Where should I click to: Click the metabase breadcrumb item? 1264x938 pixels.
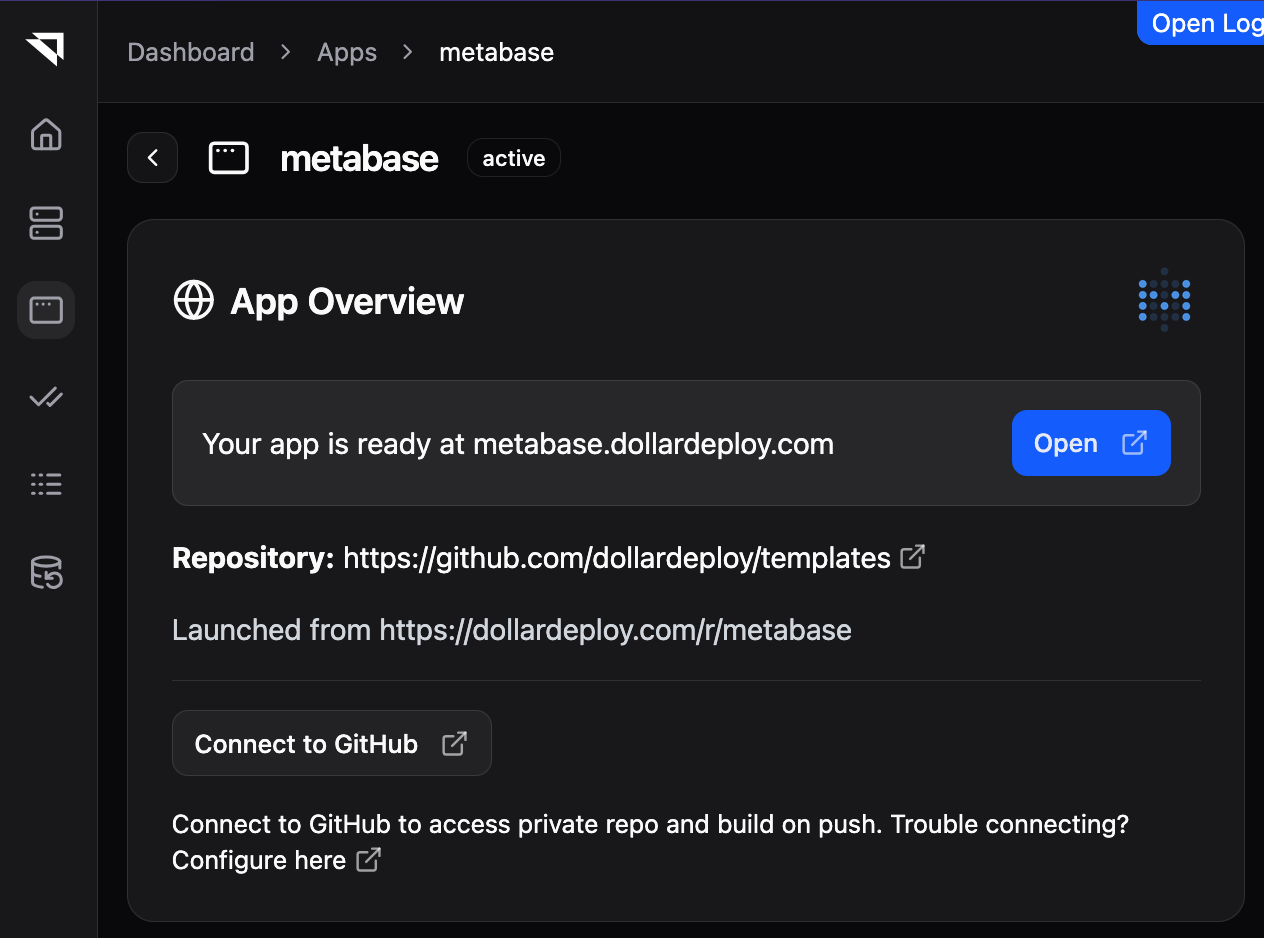(x=497, y=52)
